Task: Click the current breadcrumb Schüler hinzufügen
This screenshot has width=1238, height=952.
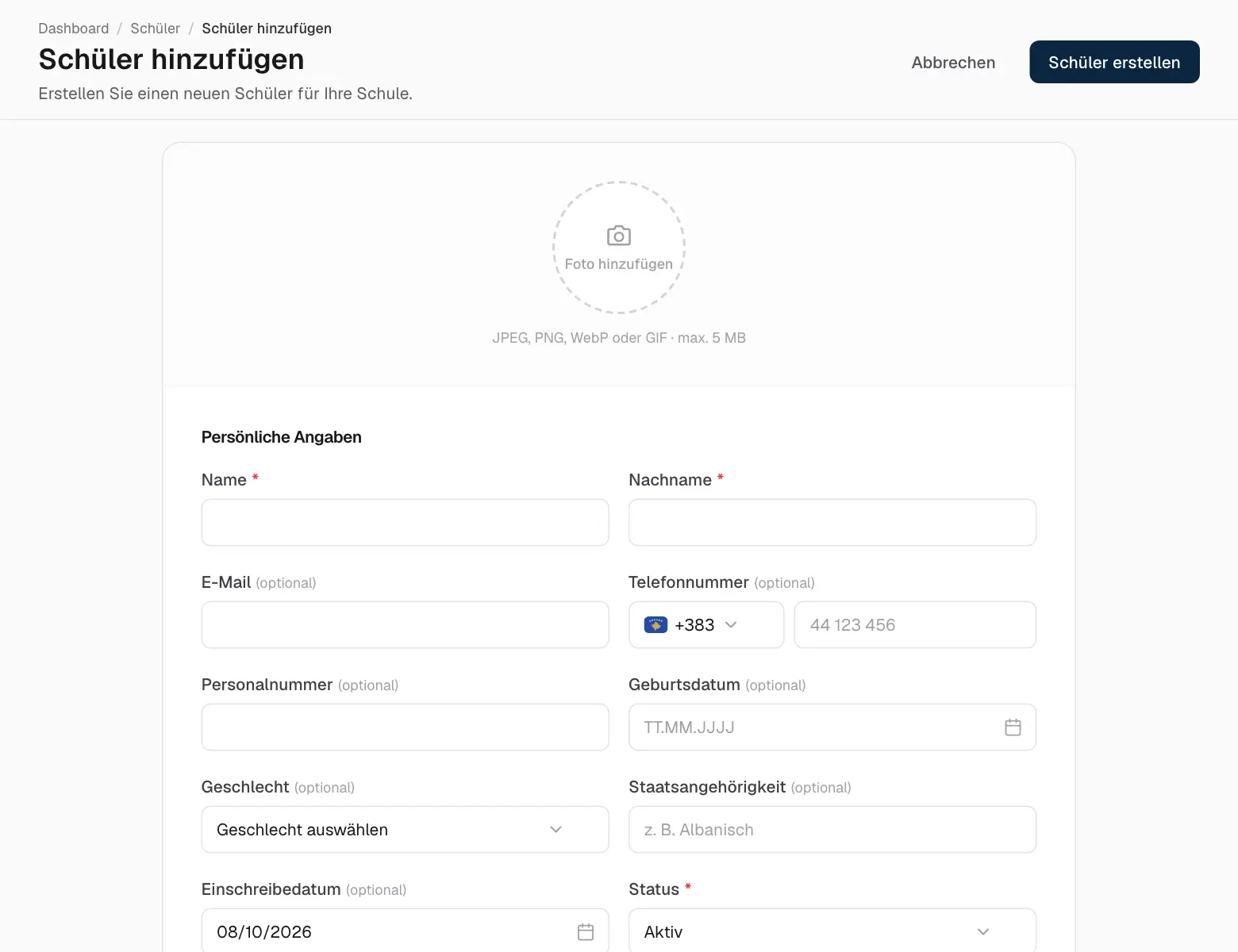Action: tap(267, 29)
